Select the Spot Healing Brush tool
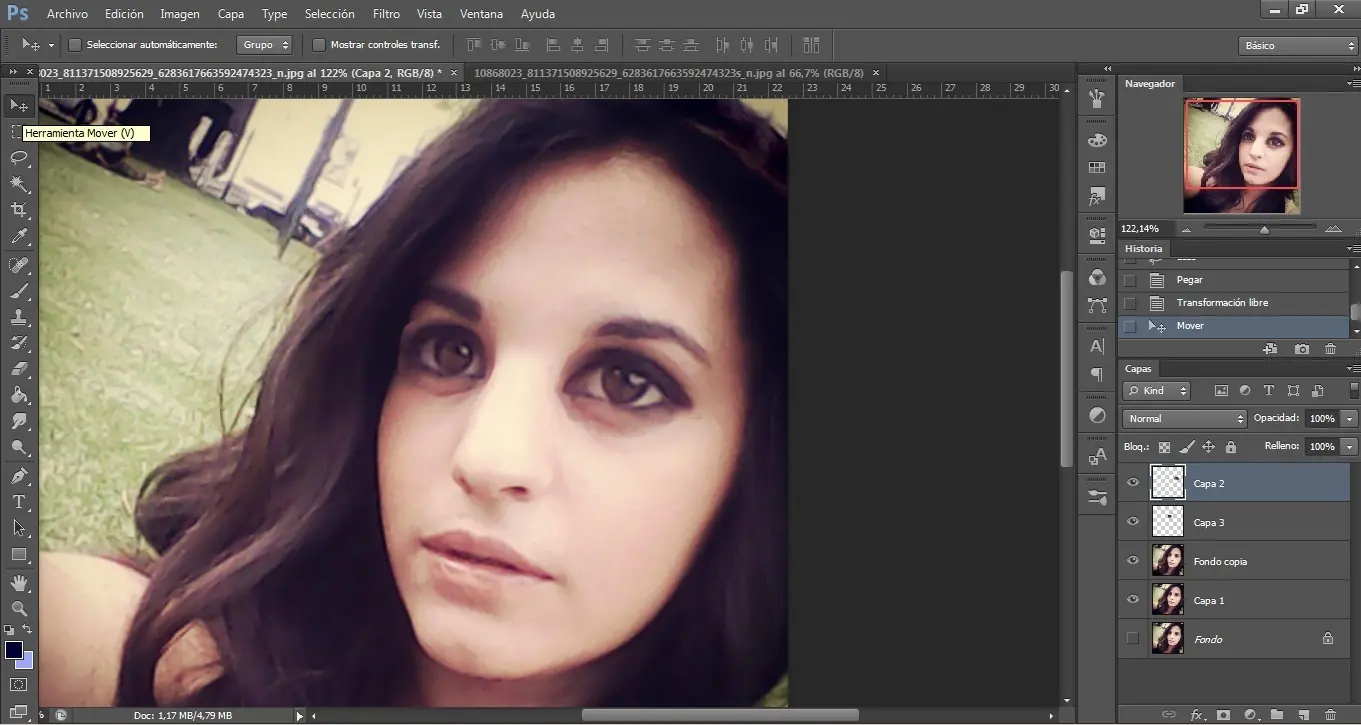 pos(19,265)
